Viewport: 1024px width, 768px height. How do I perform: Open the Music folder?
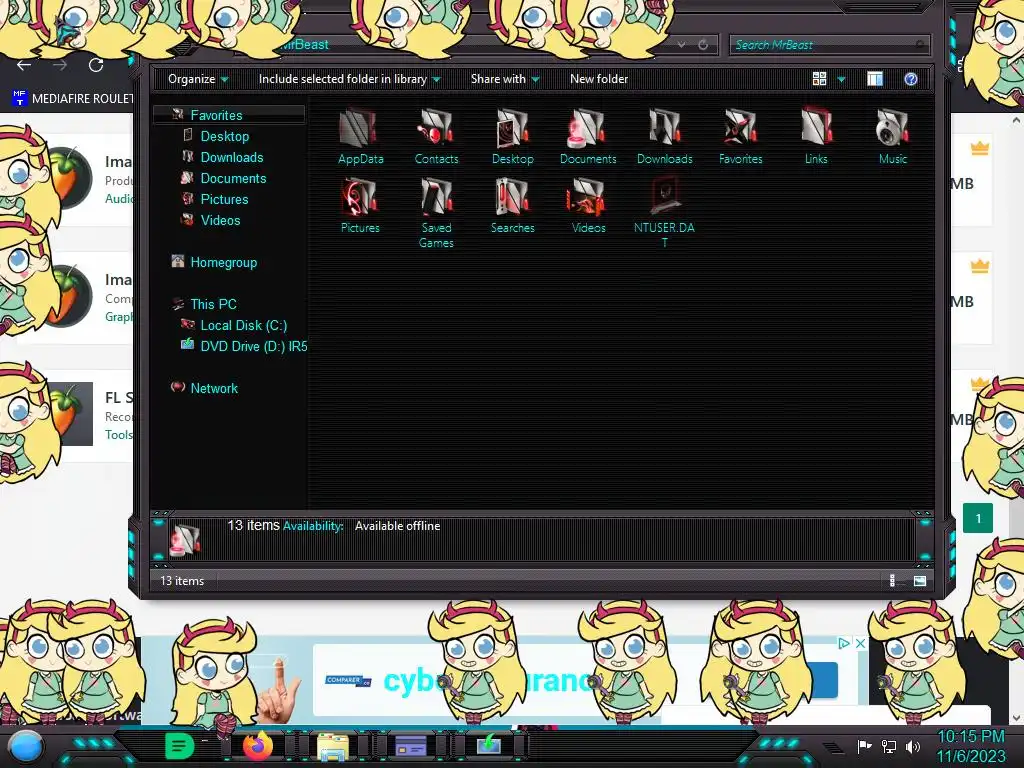click(x=893, y=136)
